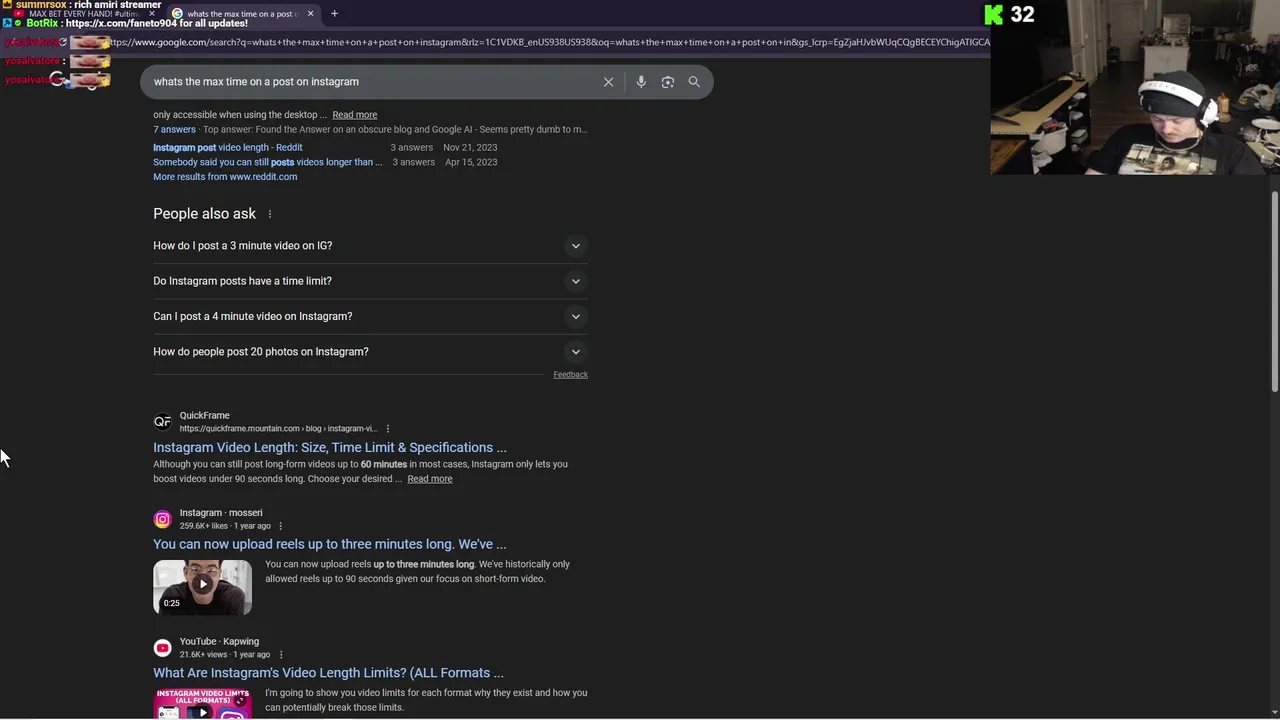Start voice search with the microphone icon
Viewport: 1280px width, 720px height.
coord(641,82)
